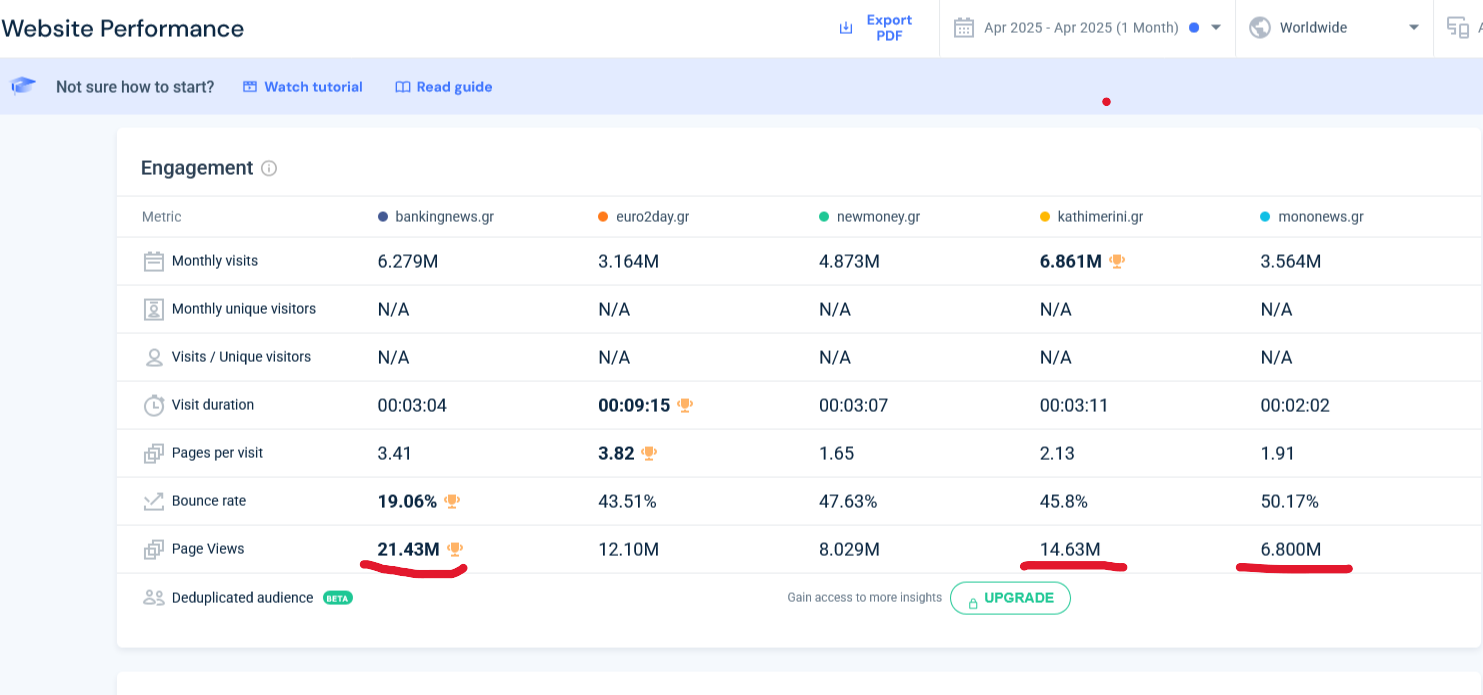The width and height of the screenshot is (1483, 695).
Task: Open the date range dropdown
Action: pos(1080,28)
